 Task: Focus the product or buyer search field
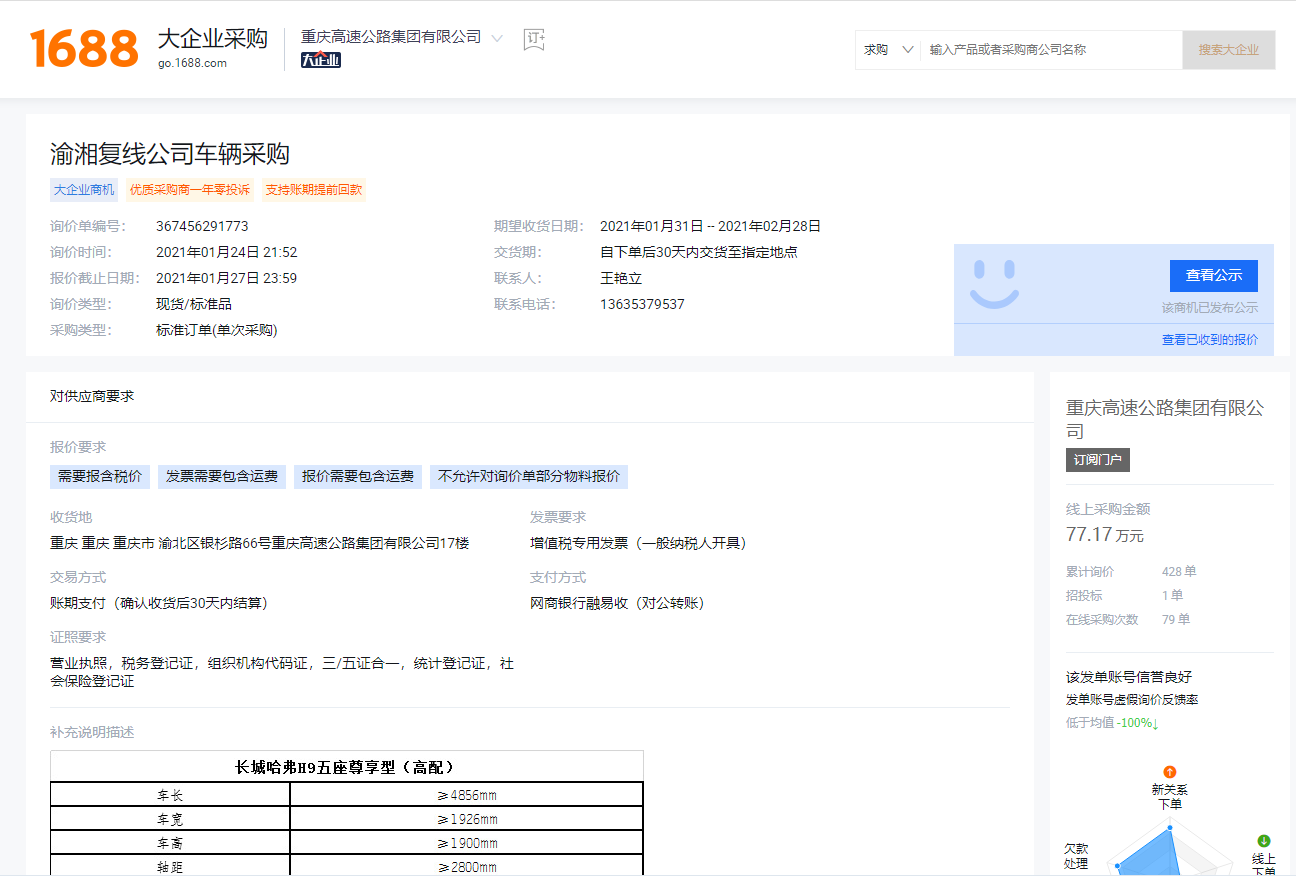[1051, 49]
